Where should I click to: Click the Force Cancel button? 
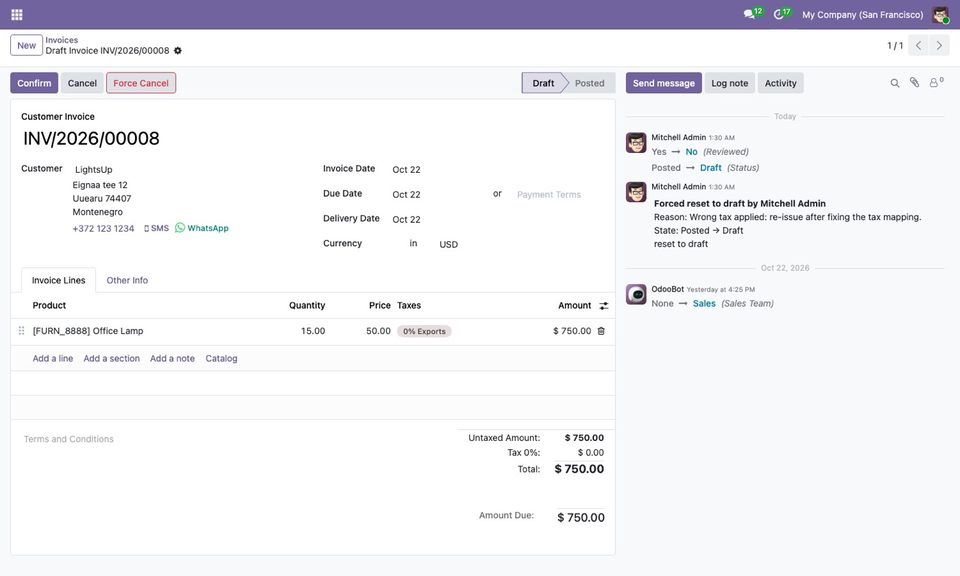[x=141, y=83]
